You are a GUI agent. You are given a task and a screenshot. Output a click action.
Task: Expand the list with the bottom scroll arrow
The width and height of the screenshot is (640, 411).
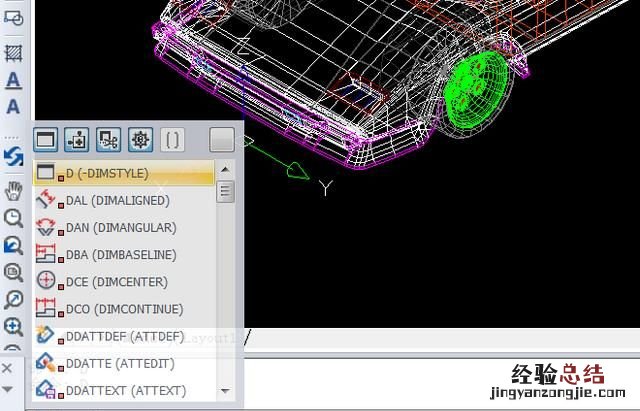225,391
